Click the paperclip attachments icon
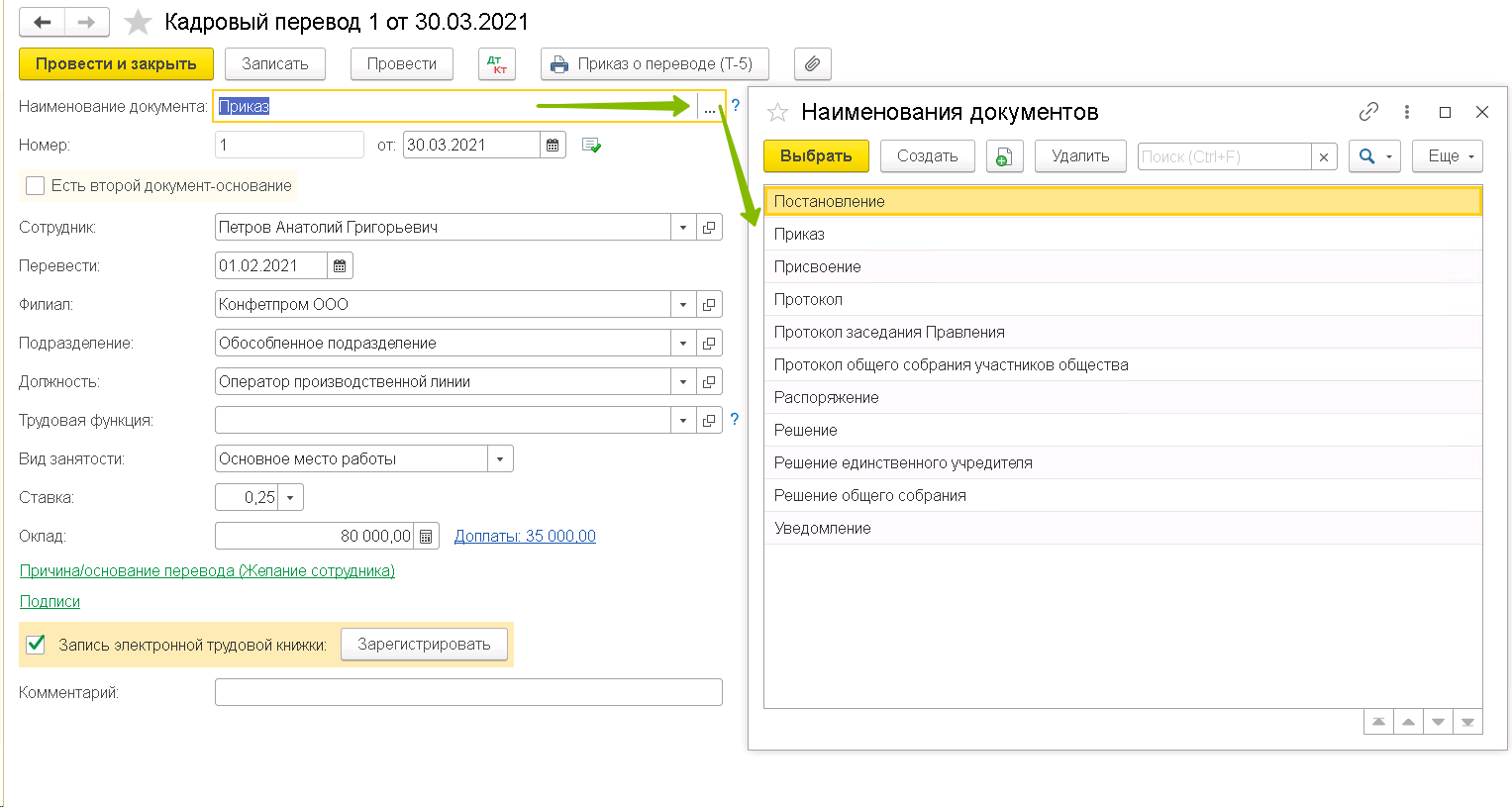The height and width of the screenshot is (807, 1512). (812, 64)
